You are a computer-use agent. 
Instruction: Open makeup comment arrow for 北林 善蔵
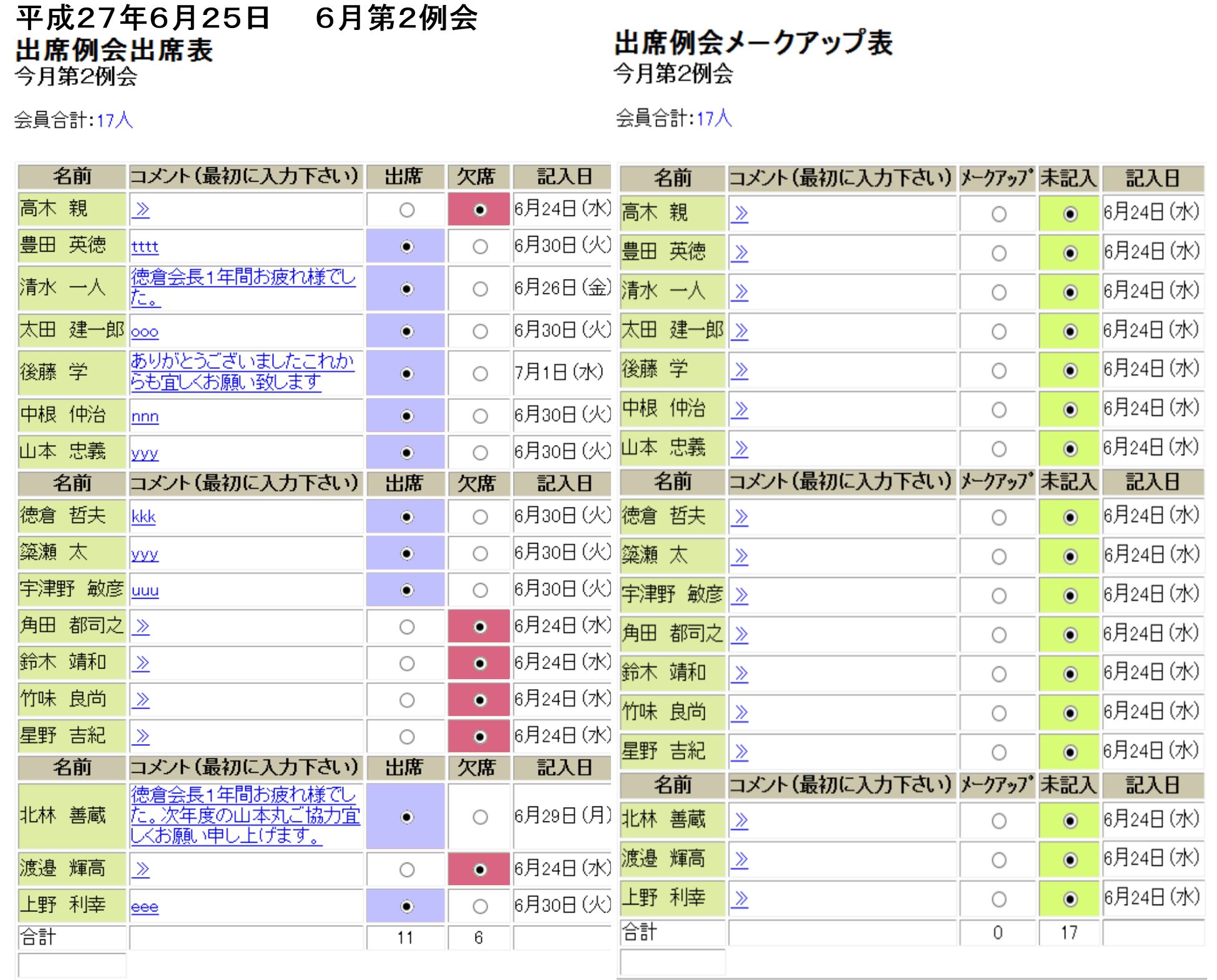(x=740, y=820)
